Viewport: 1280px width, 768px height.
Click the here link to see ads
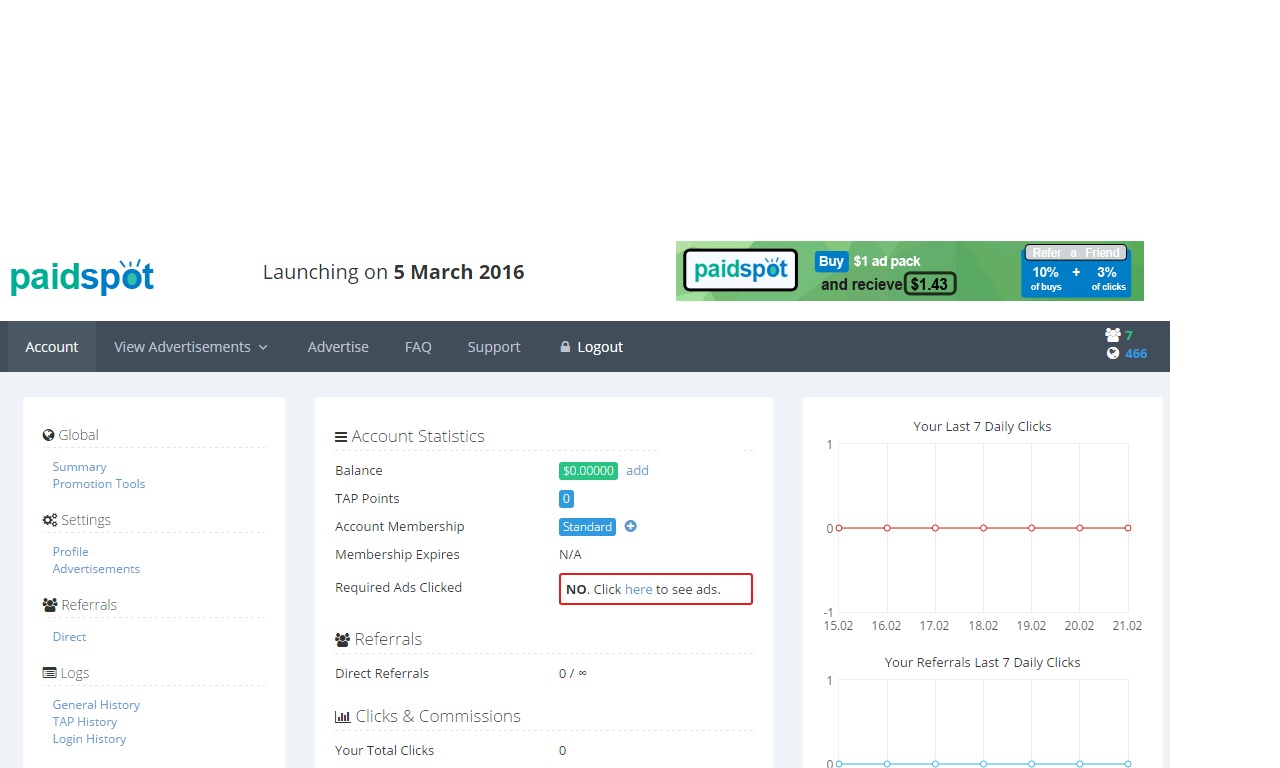[x=638, y=590]
